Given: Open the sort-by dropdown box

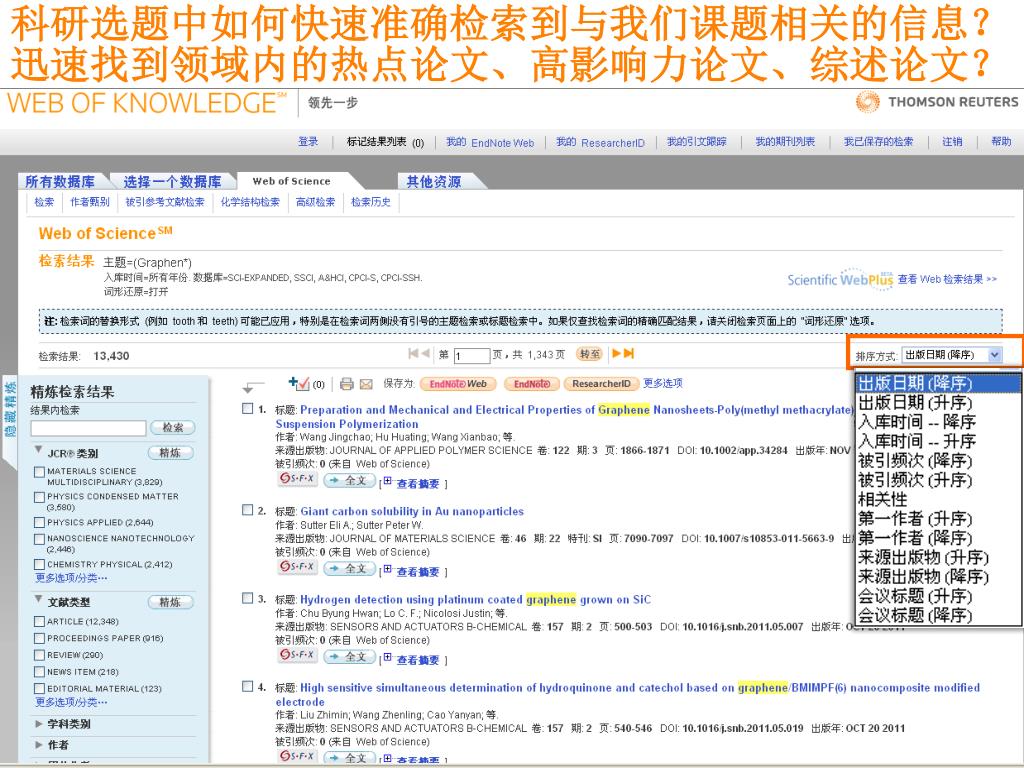Looking at the screenshot, I should [x=952, y=355].
